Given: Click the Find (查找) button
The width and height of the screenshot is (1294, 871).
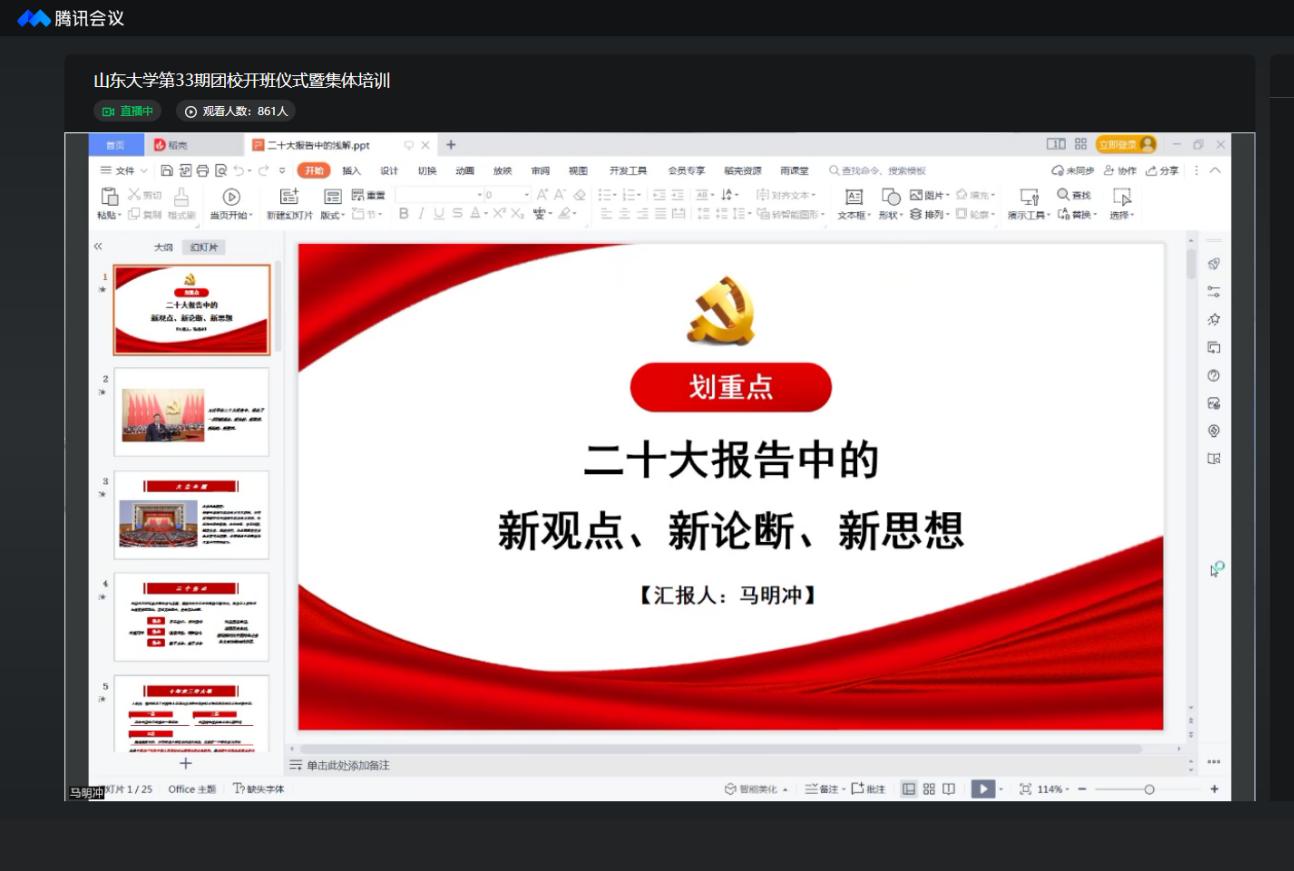Looking at the screenshot, I should (x=1074, y=195).
